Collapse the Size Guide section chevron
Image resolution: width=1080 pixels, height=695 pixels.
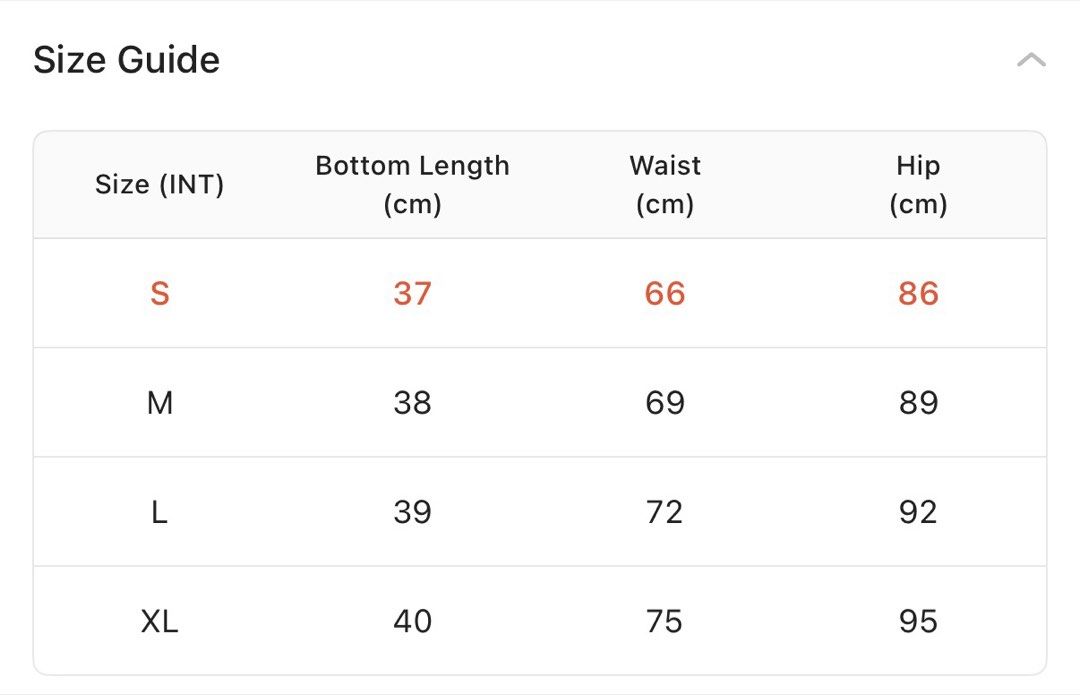pyautogui.click(x=1031, y=60)
